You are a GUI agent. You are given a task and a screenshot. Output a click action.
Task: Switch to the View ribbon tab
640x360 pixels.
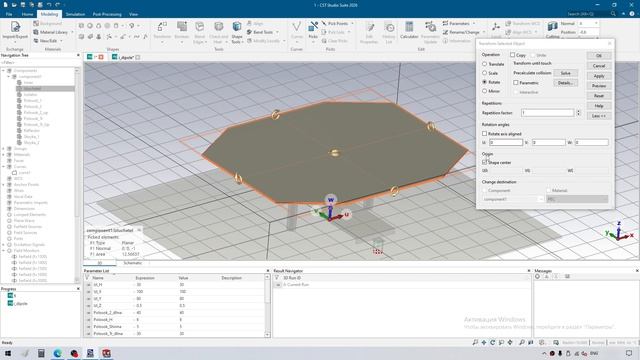(x=133, y=14)
